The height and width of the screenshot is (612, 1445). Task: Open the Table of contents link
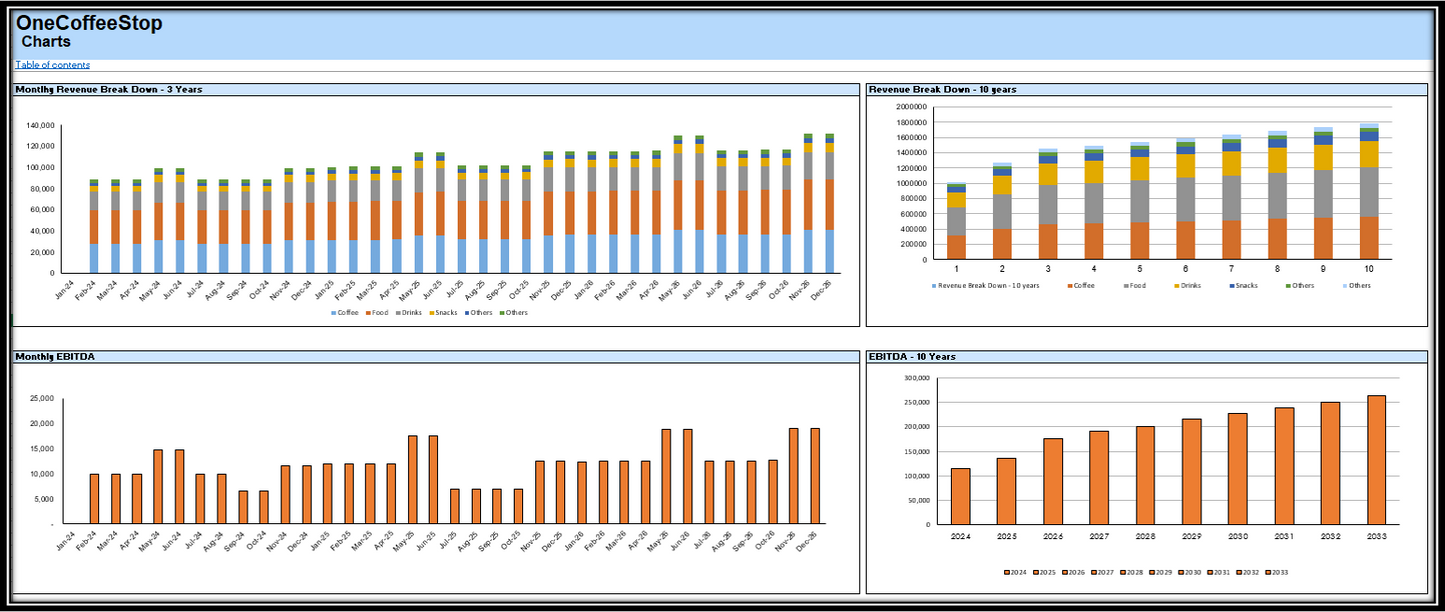click(x=52, y=65)
